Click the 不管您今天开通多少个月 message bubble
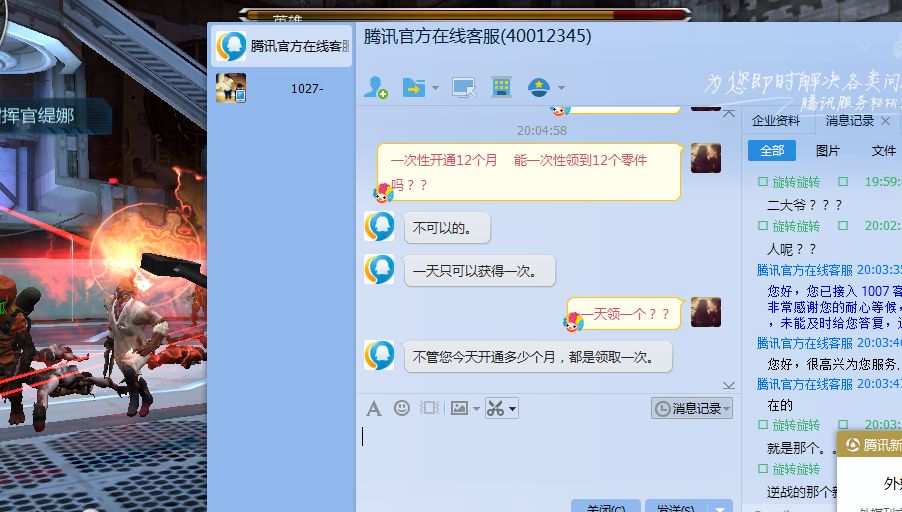Screen dimensions: 902x512 pyautogui.click(x=538, y=357)
